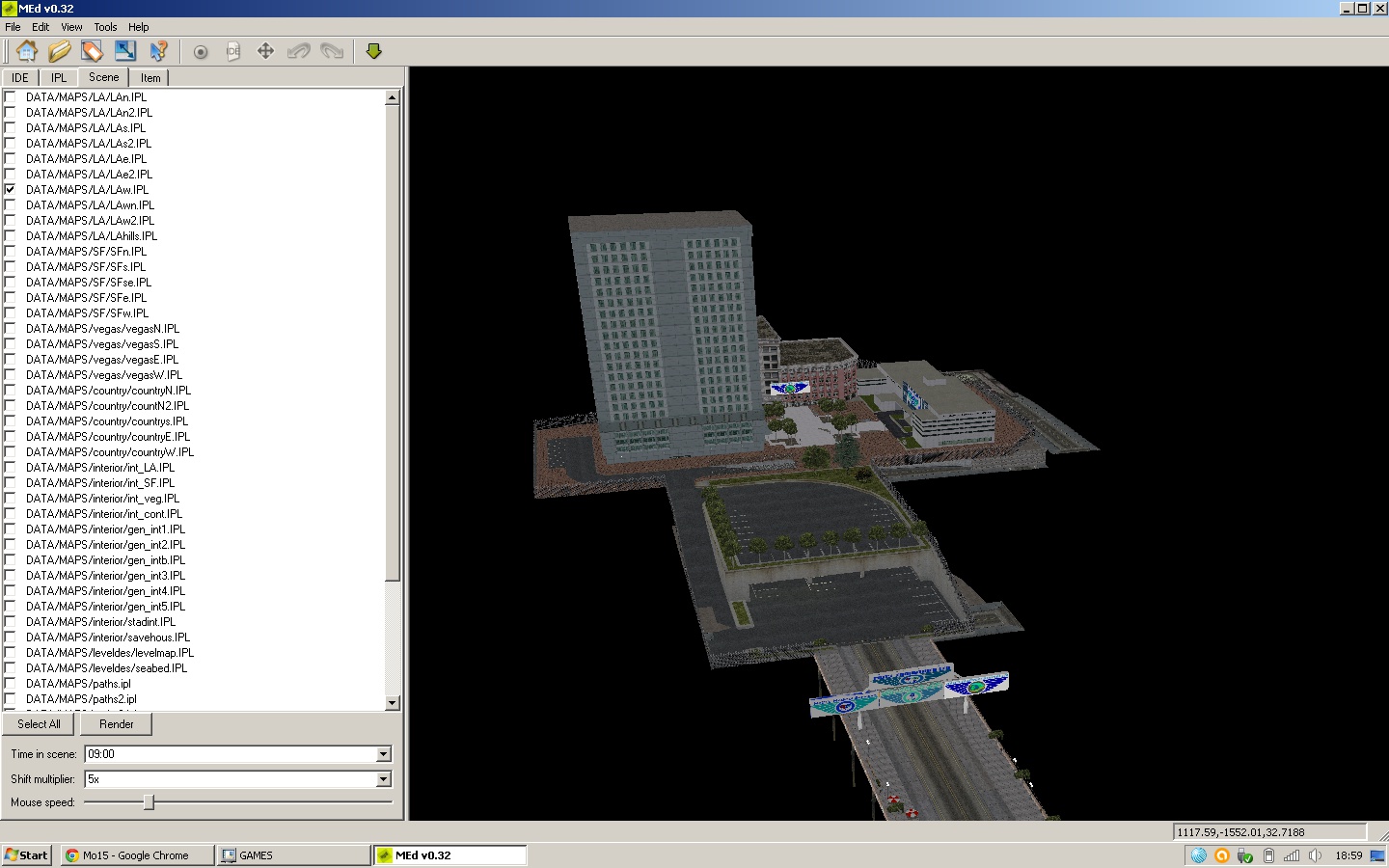Open the Help menu
The image size is (1389, 868).
click(x=139, y=27)
